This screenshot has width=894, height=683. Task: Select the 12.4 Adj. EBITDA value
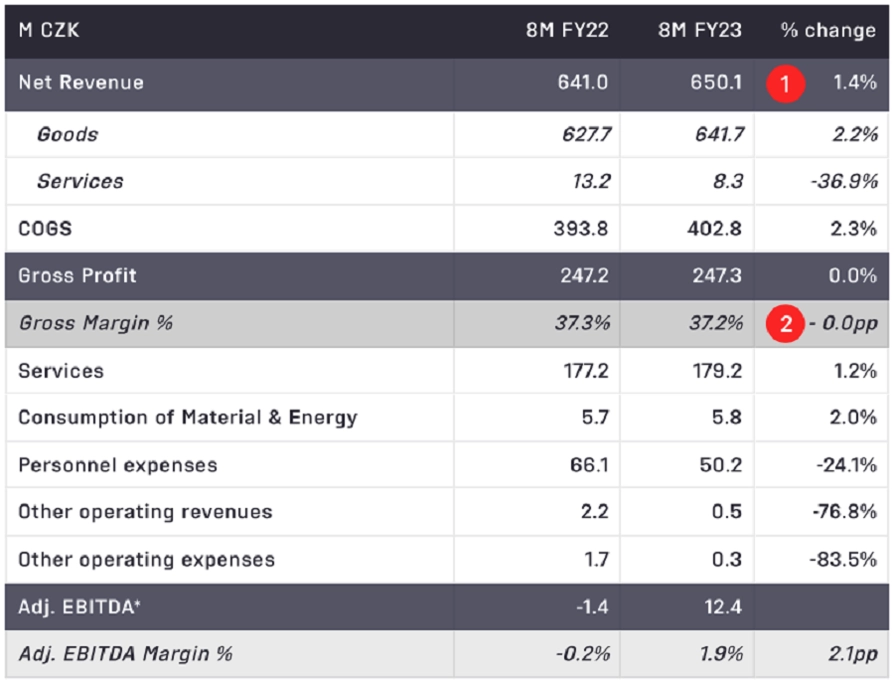point(723,607)
